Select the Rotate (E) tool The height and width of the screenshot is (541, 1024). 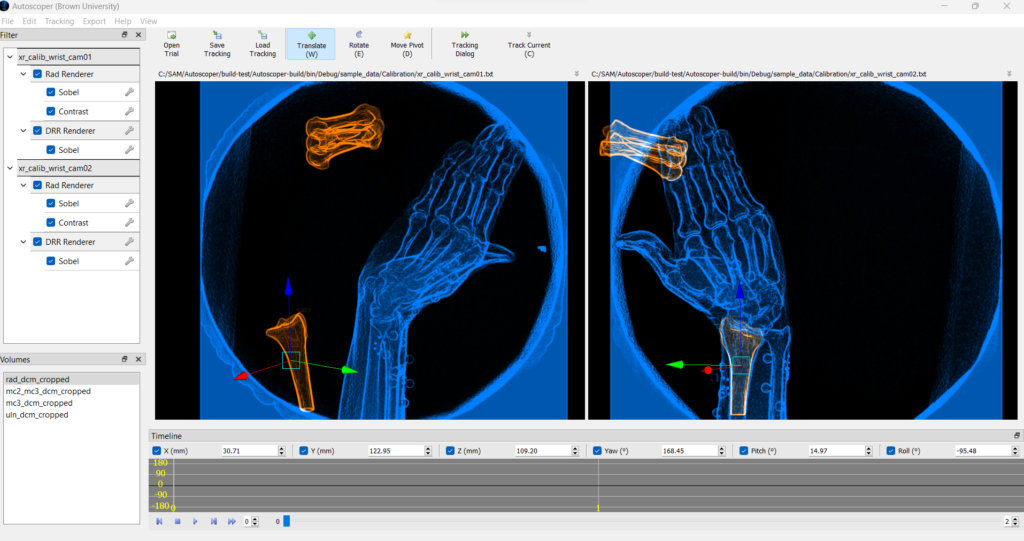(359, 44)
